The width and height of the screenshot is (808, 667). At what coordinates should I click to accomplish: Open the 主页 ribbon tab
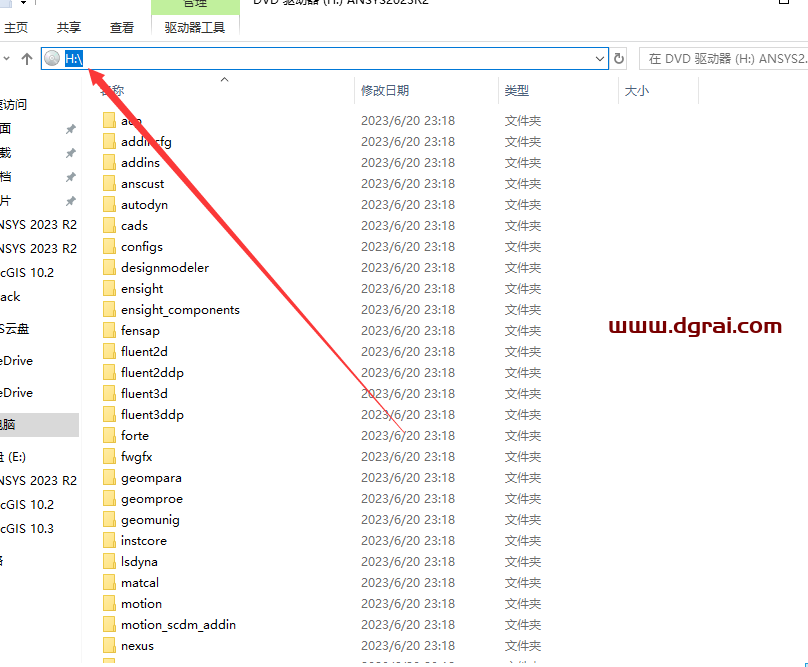(15, 27)
